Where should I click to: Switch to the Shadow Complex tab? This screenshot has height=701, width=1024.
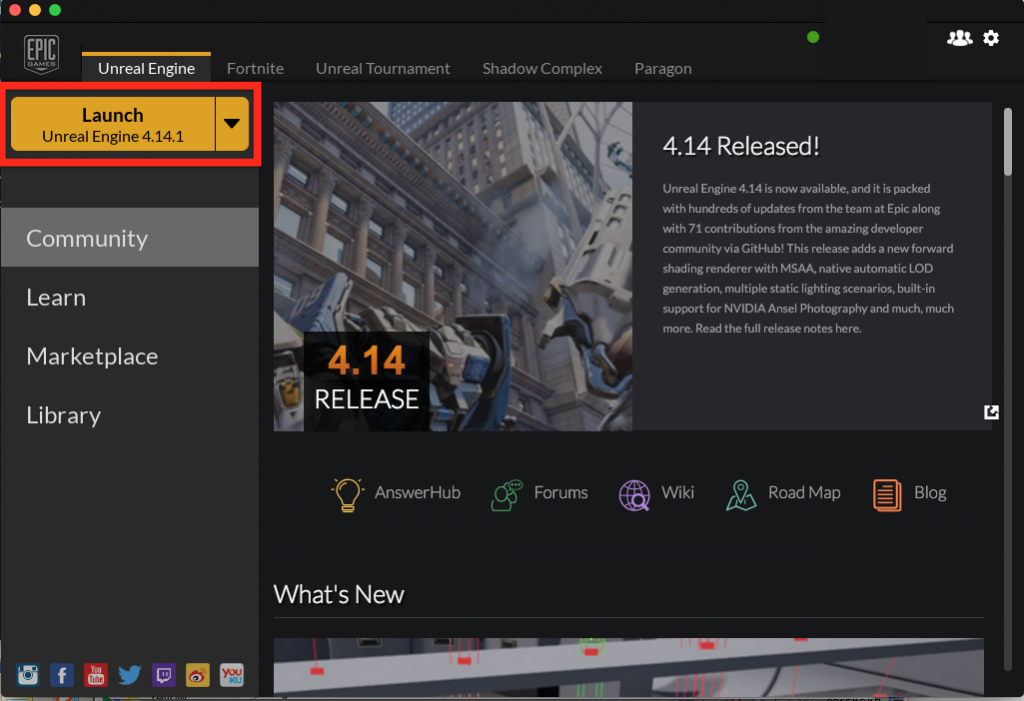point(542,68)
